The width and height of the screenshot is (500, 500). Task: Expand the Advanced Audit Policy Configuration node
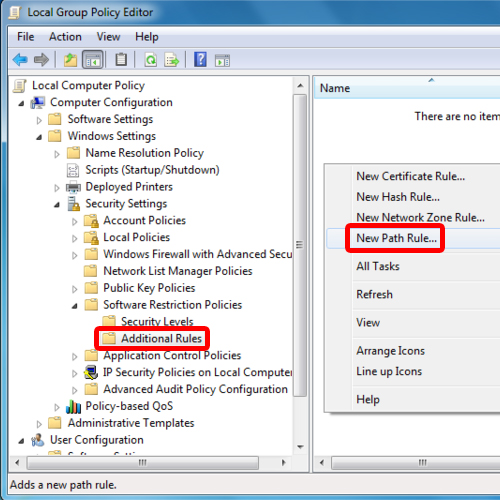click(x=75, y=390)
